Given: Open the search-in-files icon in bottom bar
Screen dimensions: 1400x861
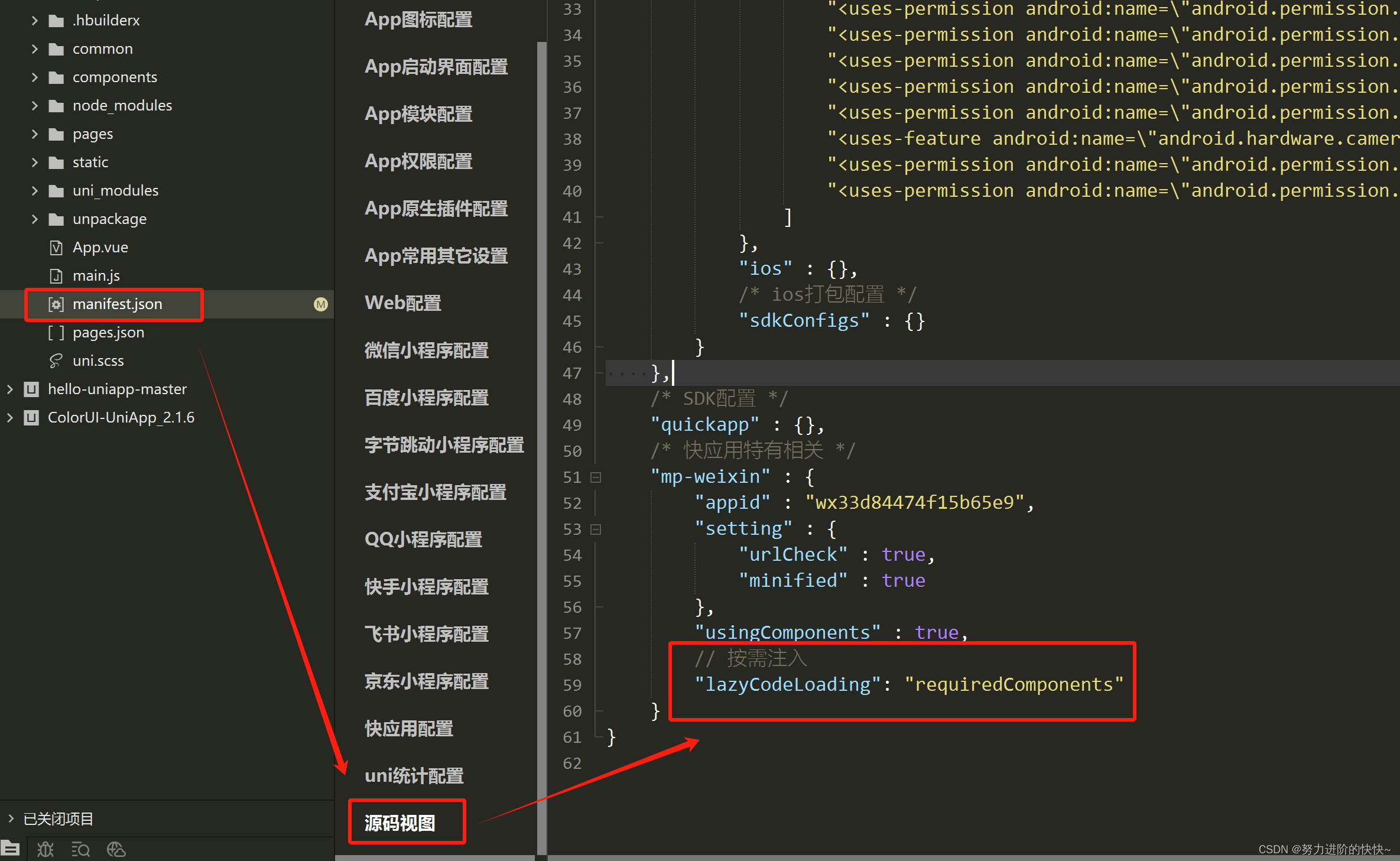Looking at the screenshot, I should coord(80,849).
